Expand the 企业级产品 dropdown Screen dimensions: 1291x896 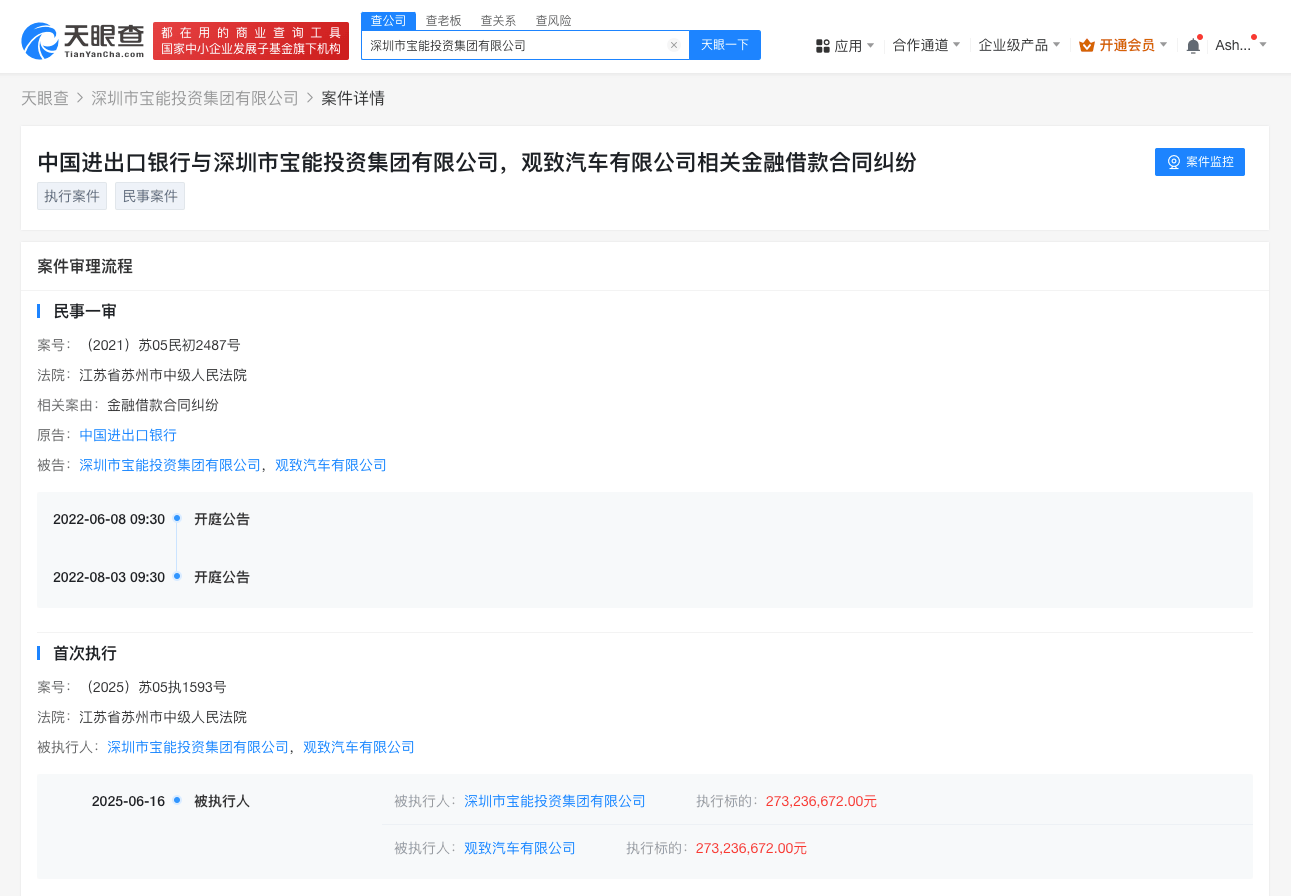click(1019, 45)
